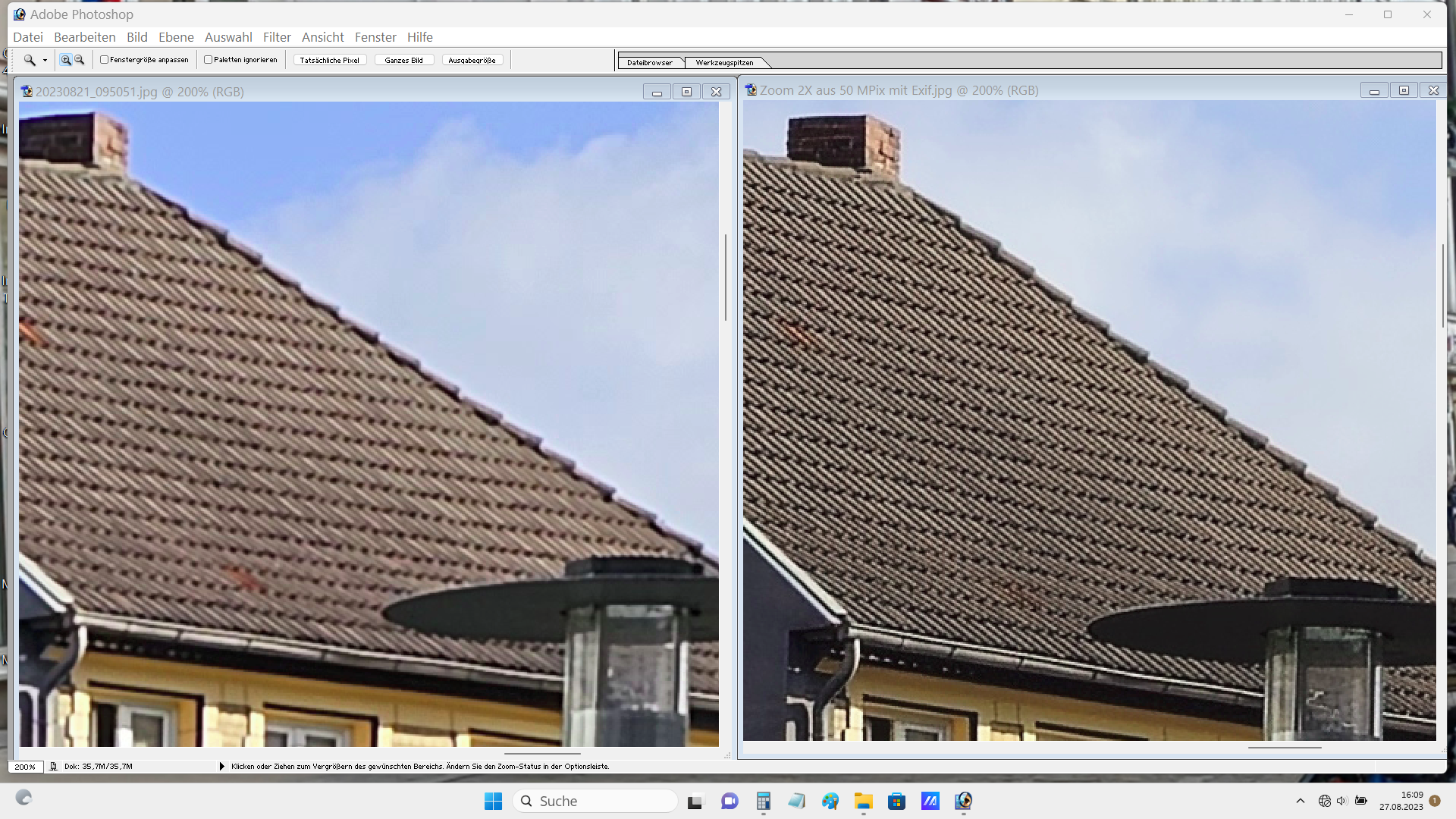This screenshot has width=1456, height=819.
Task: Show hidden icons in system tray
Action: click(x=1300, y=801)
